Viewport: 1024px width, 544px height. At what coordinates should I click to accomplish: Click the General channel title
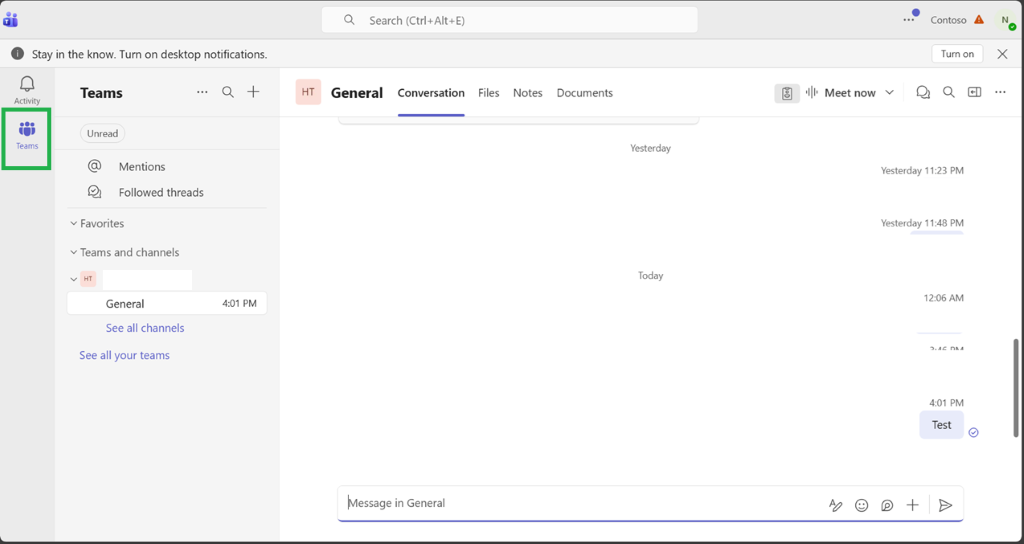click(x=357, y=93)
